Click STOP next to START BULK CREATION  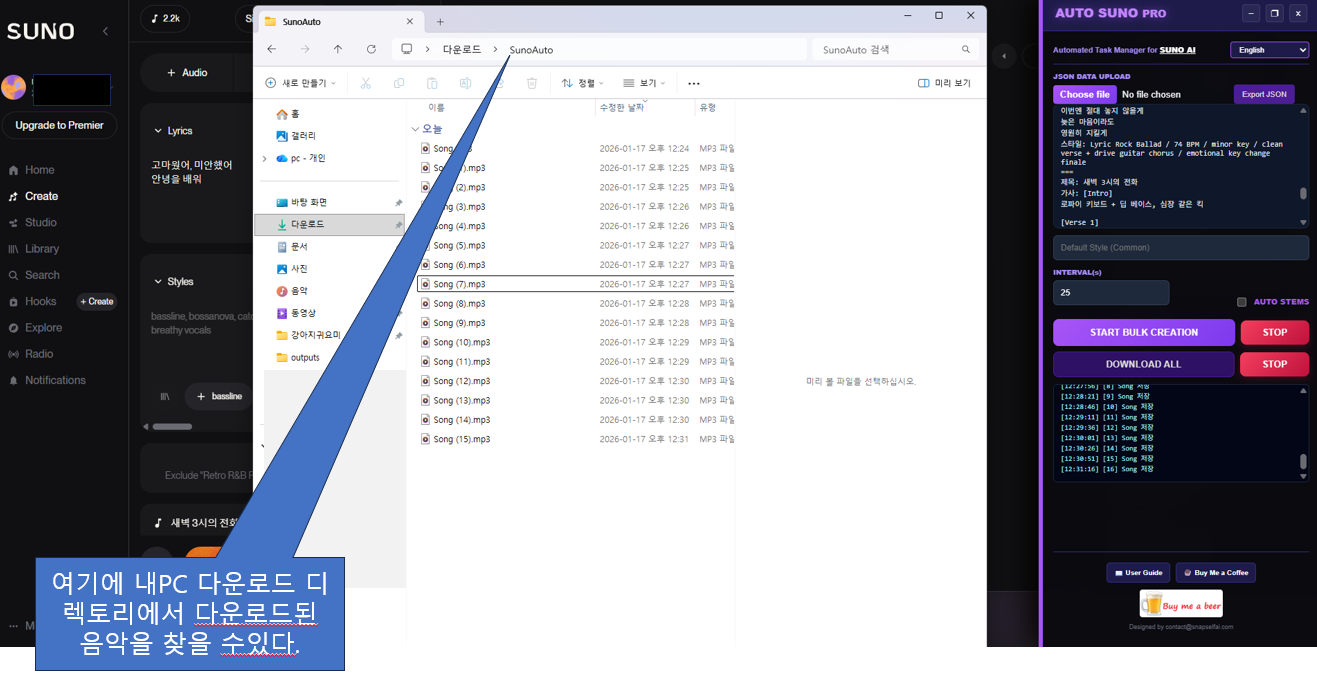(1275, 332)
